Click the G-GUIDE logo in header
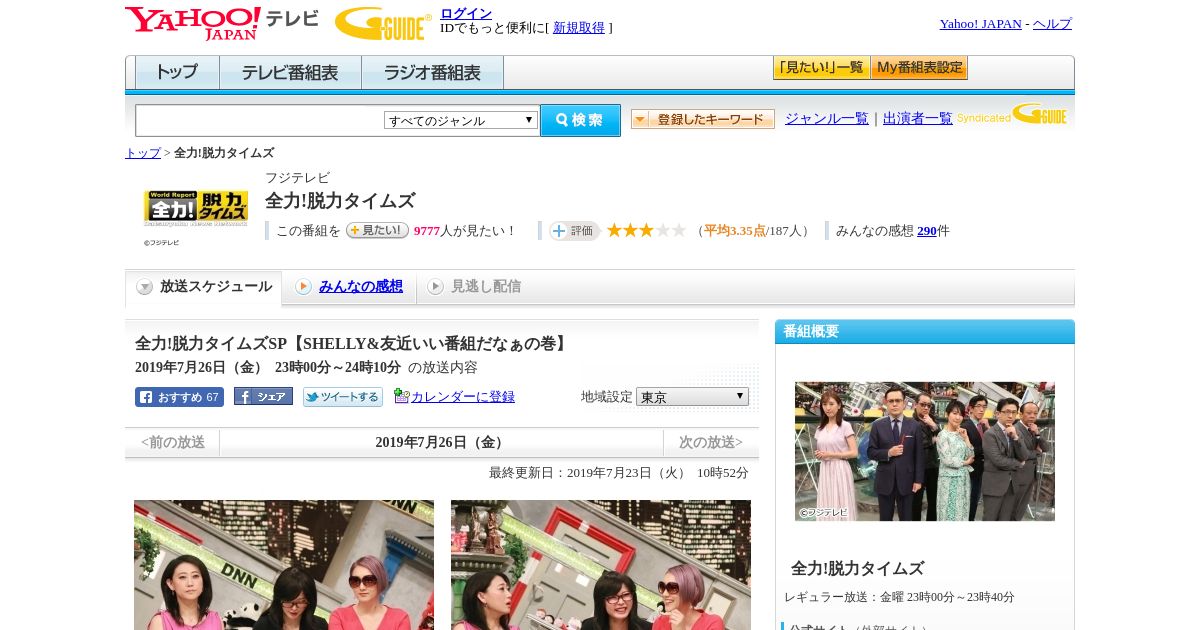 tap(383, 23)
